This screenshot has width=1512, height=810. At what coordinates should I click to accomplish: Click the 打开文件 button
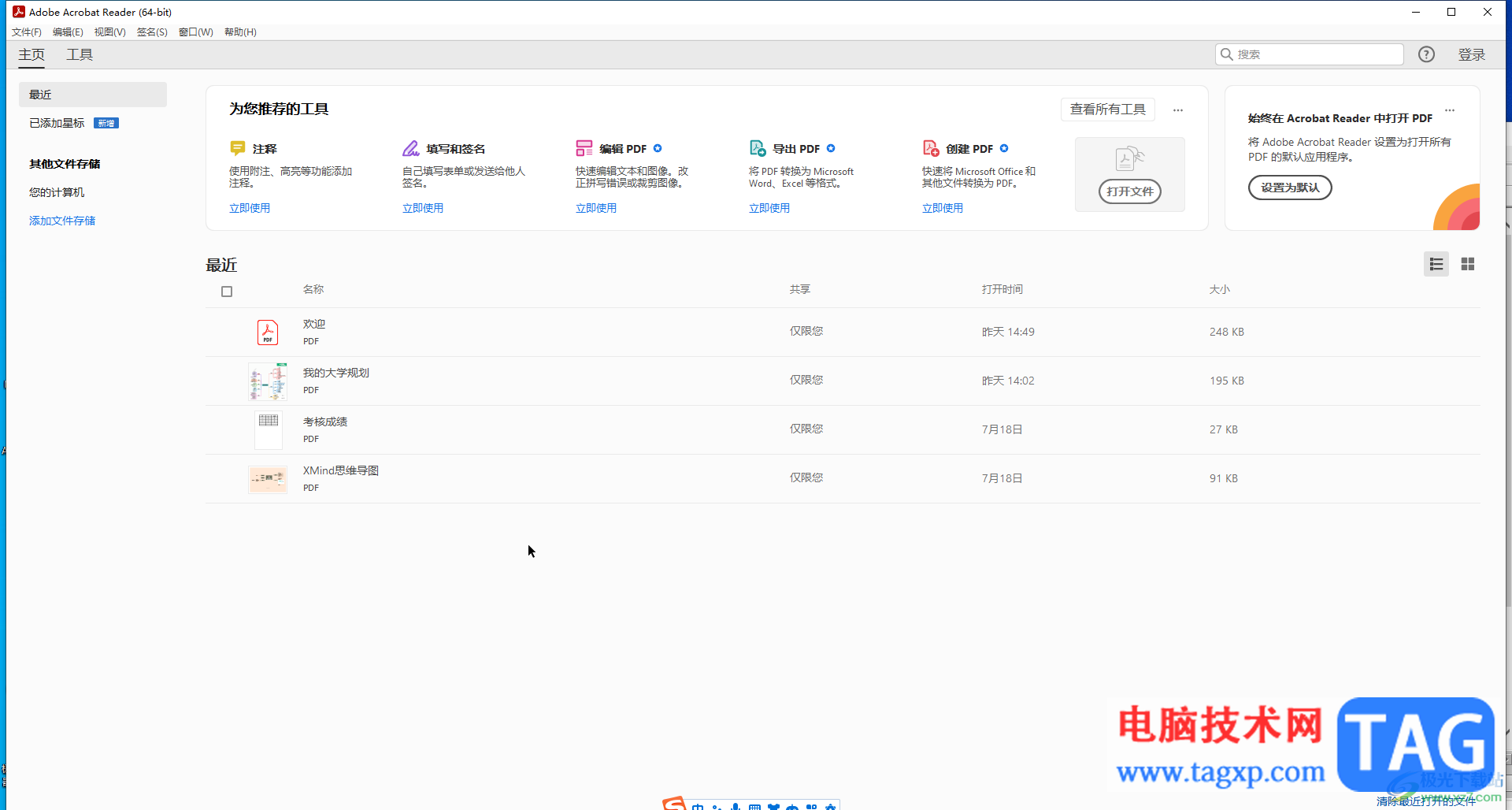[x=1130, y=191]
